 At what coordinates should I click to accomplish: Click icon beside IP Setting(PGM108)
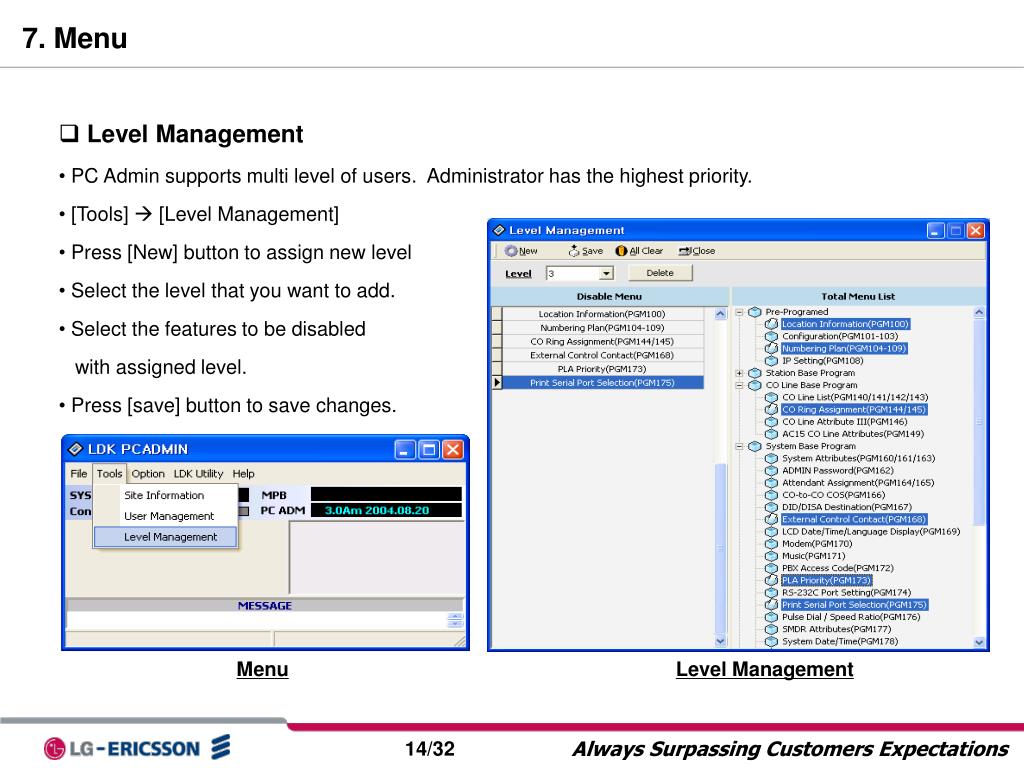(771, 360)
